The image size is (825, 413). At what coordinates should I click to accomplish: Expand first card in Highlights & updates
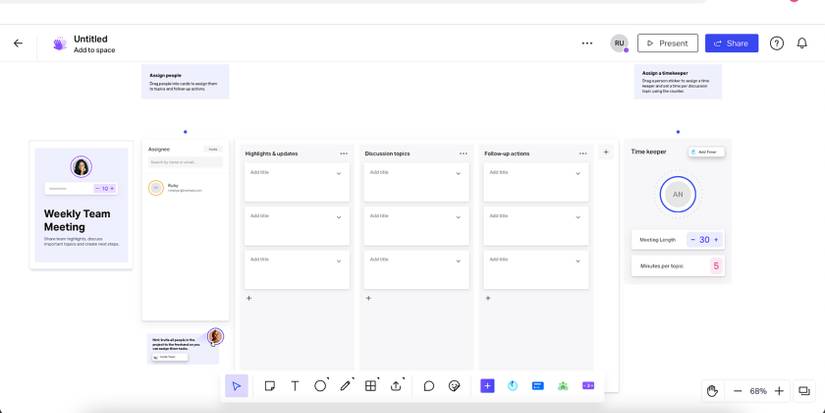(x=339, y=174)
